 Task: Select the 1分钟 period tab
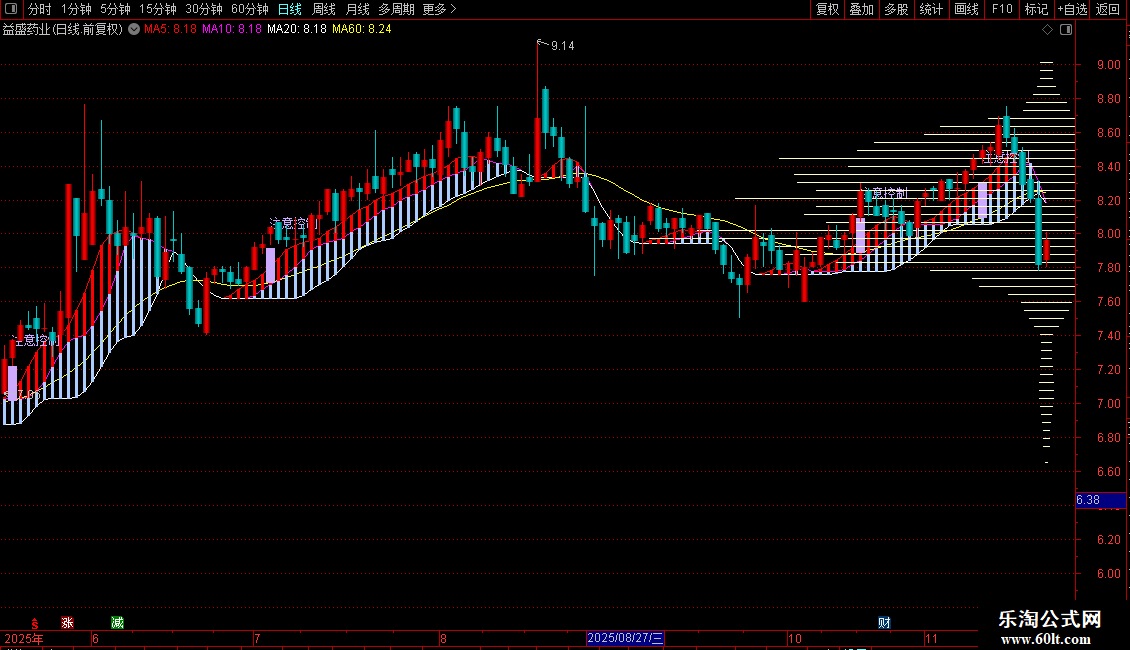point(76,9)
